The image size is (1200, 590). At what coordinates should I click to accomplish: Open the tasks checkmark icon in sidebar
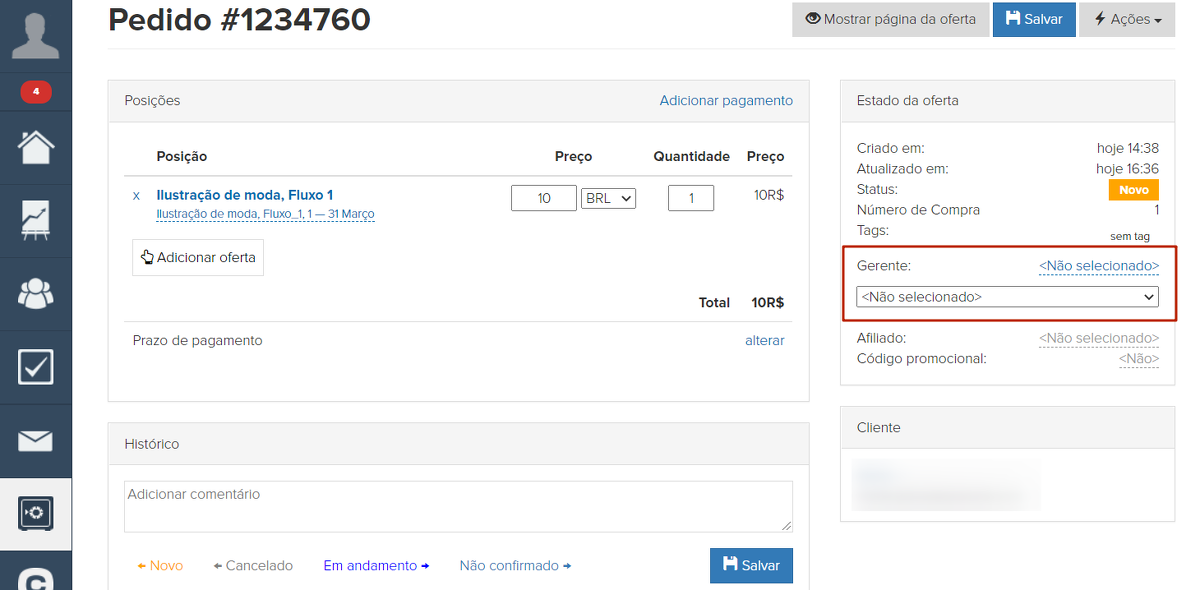[x=35, y=367]
